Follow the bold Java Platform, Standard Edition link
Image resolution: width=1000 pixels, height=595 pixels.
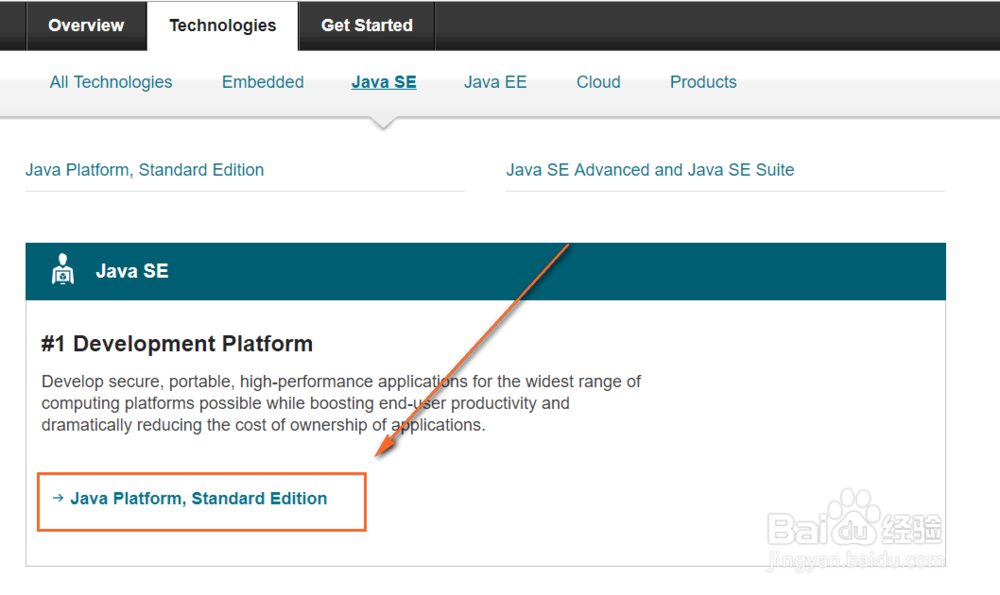(198, 498)
